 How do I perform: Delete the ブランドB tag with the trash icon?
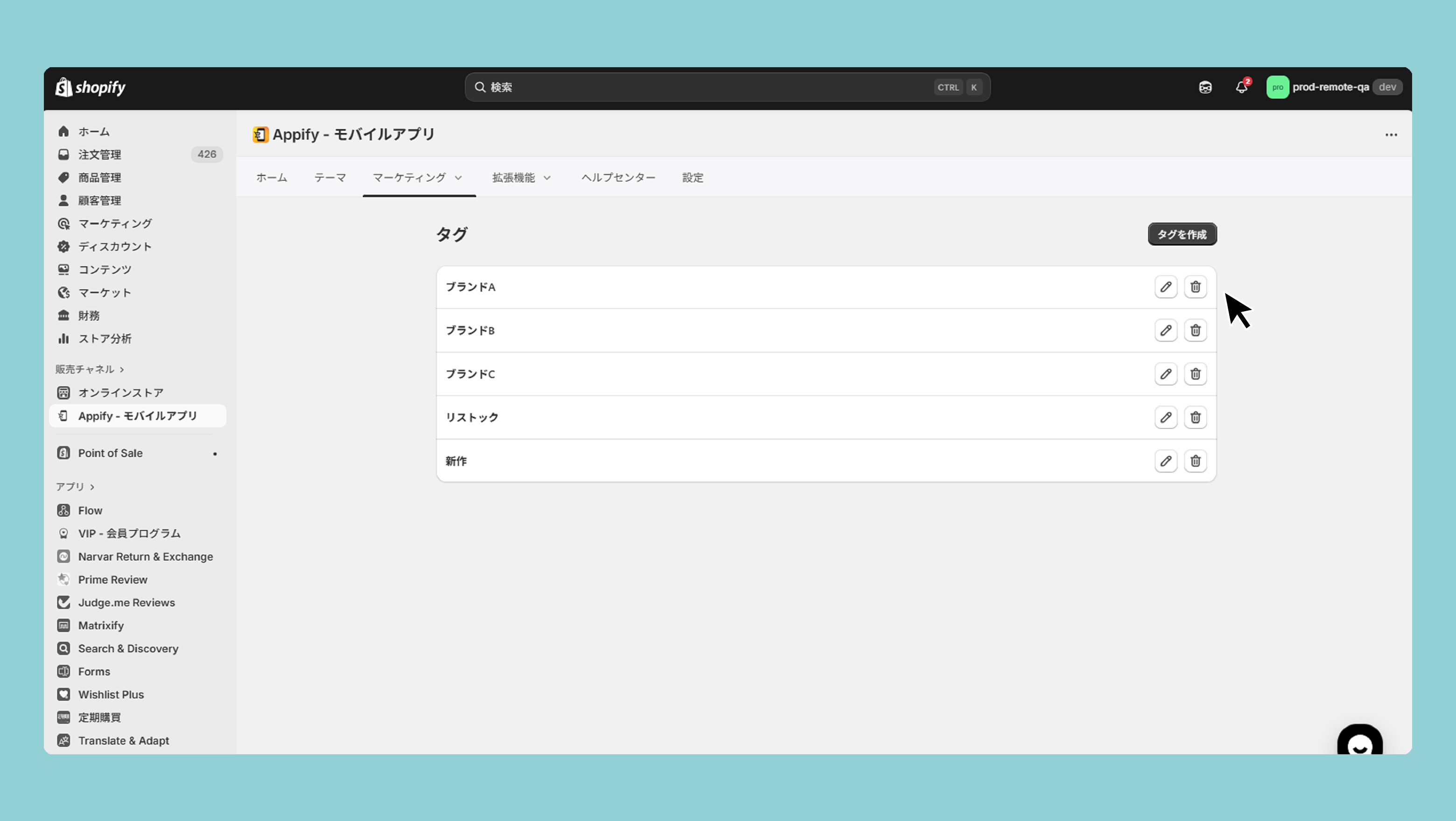click(1195, 331)
